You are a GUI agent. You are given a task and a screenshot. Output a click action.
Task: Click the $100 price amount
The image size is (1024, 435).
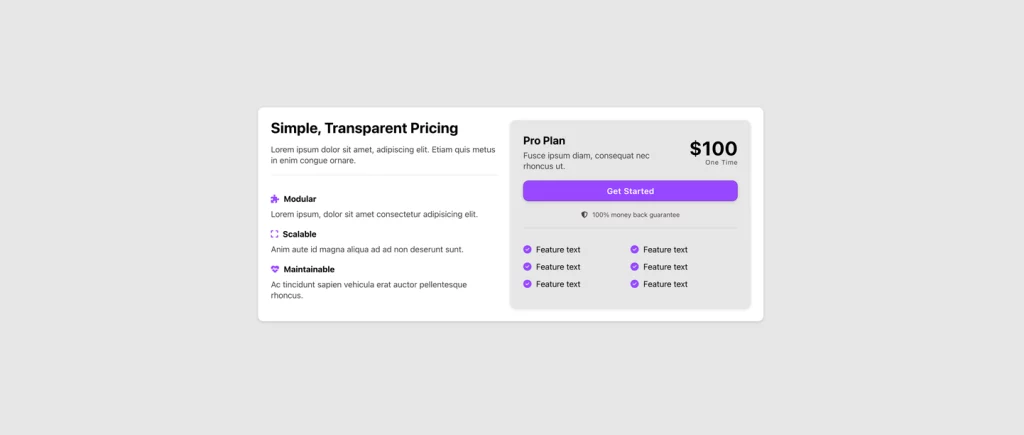tap(713, 149)
